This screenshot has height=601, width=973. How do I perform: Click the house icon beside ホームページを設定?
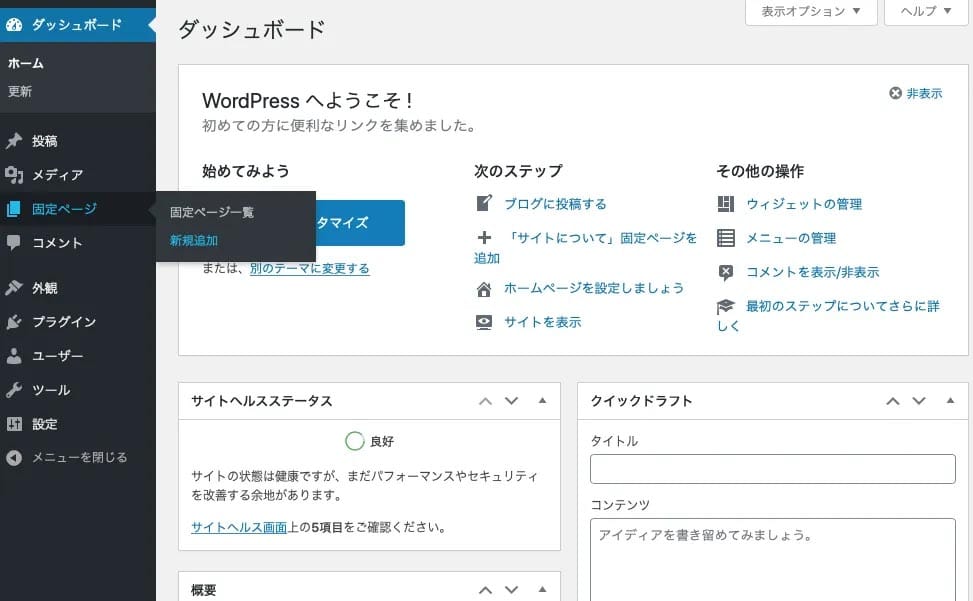click(484, 289)
